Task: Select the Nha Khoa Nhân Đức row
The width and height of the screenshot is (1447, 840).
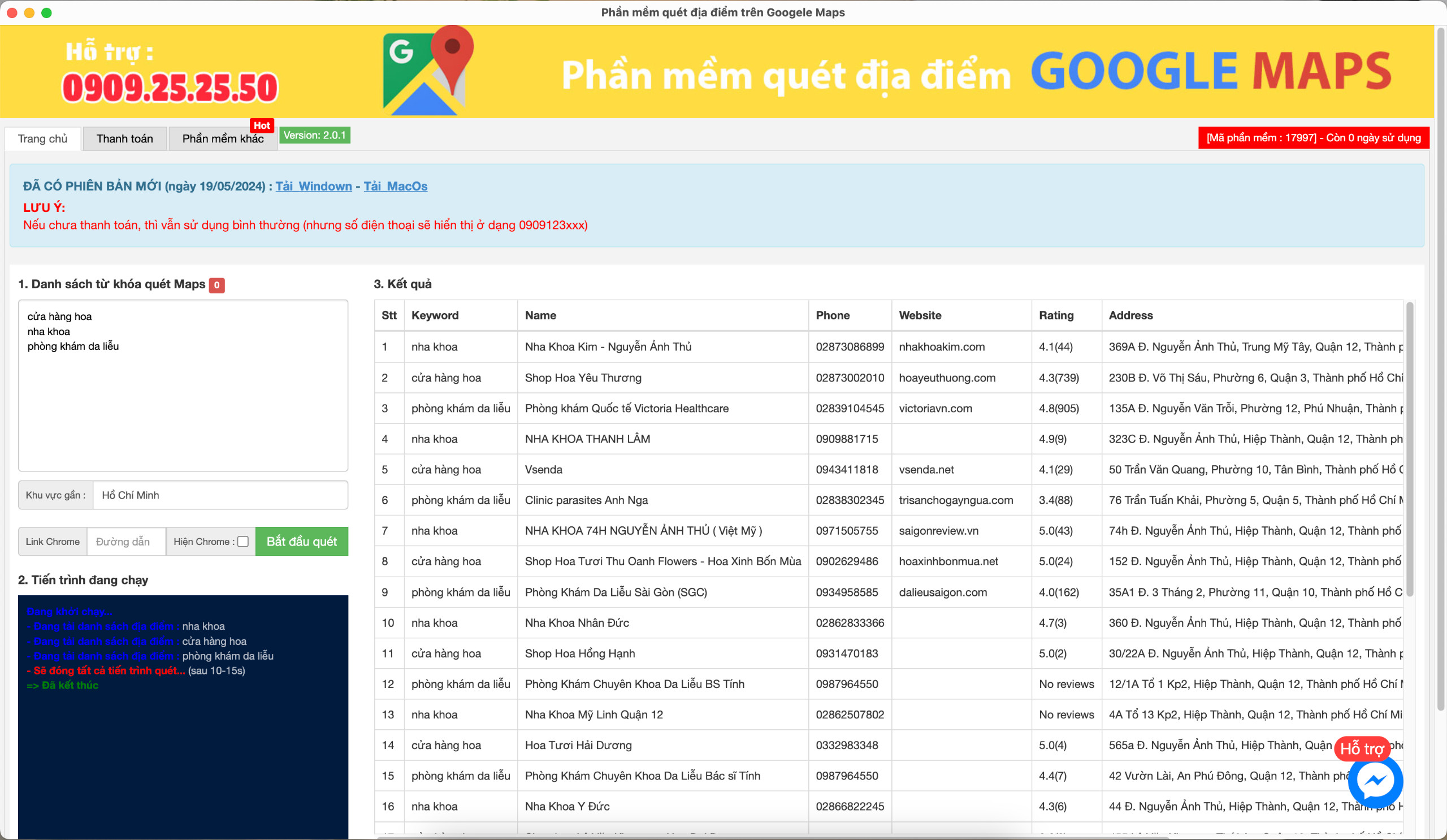Action: 889,623
